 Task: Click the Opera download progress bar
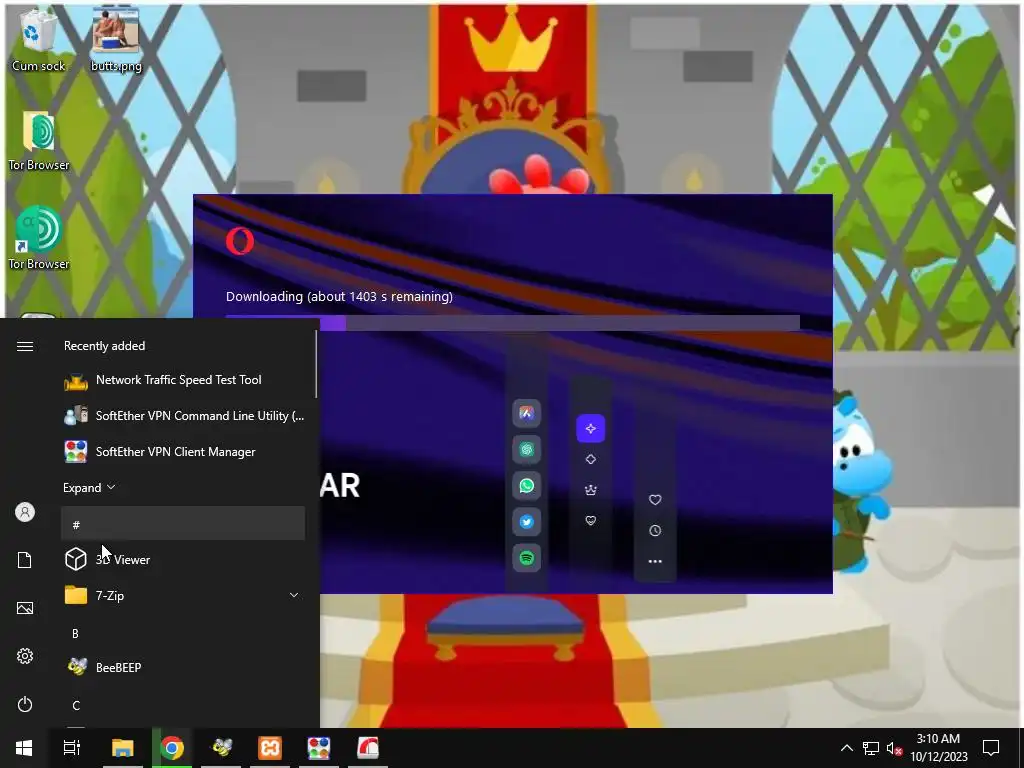513,323
